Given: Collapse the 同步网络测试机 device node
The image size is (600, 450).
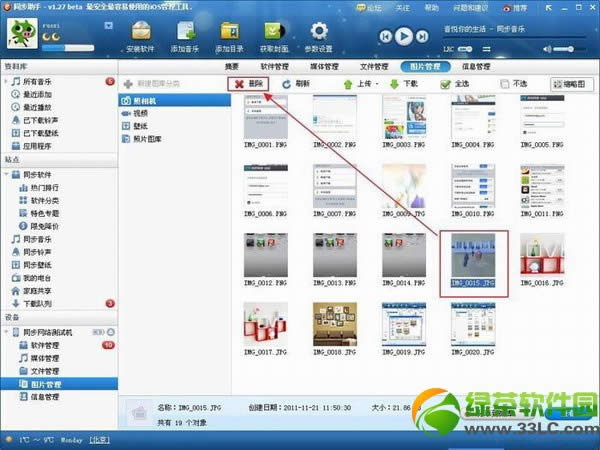Looking at the screenshot, I should (x=6, y=332).
